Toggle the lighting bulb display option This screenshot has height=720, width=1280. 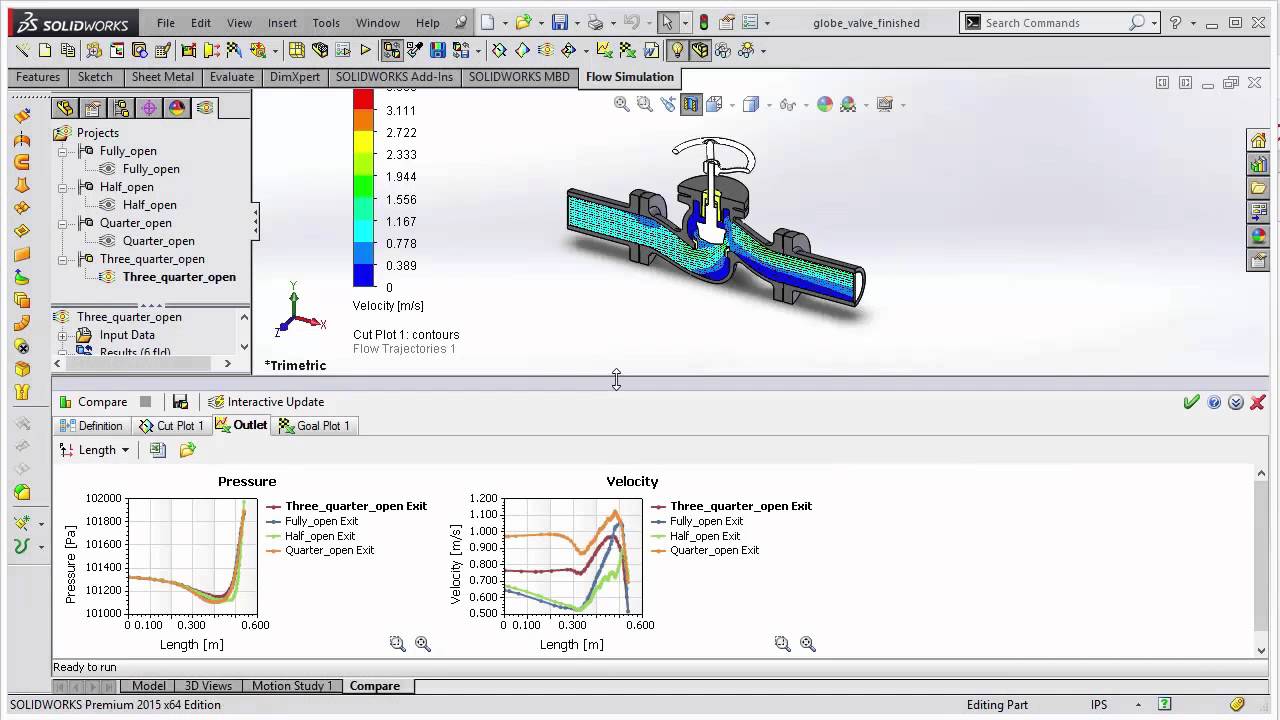point(677,50)
